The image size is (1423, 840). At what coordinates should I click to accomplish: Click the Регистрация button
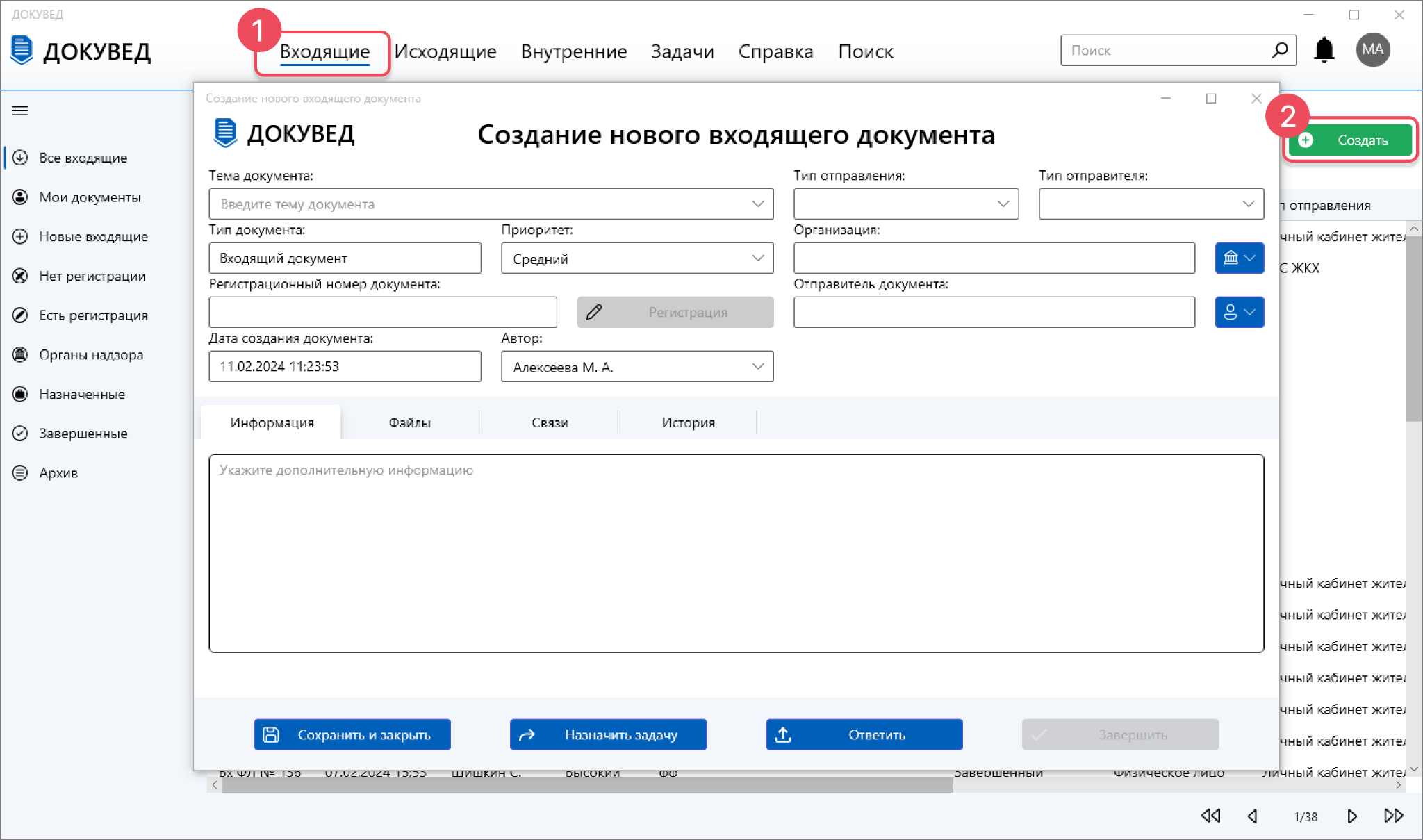[675, 312]
